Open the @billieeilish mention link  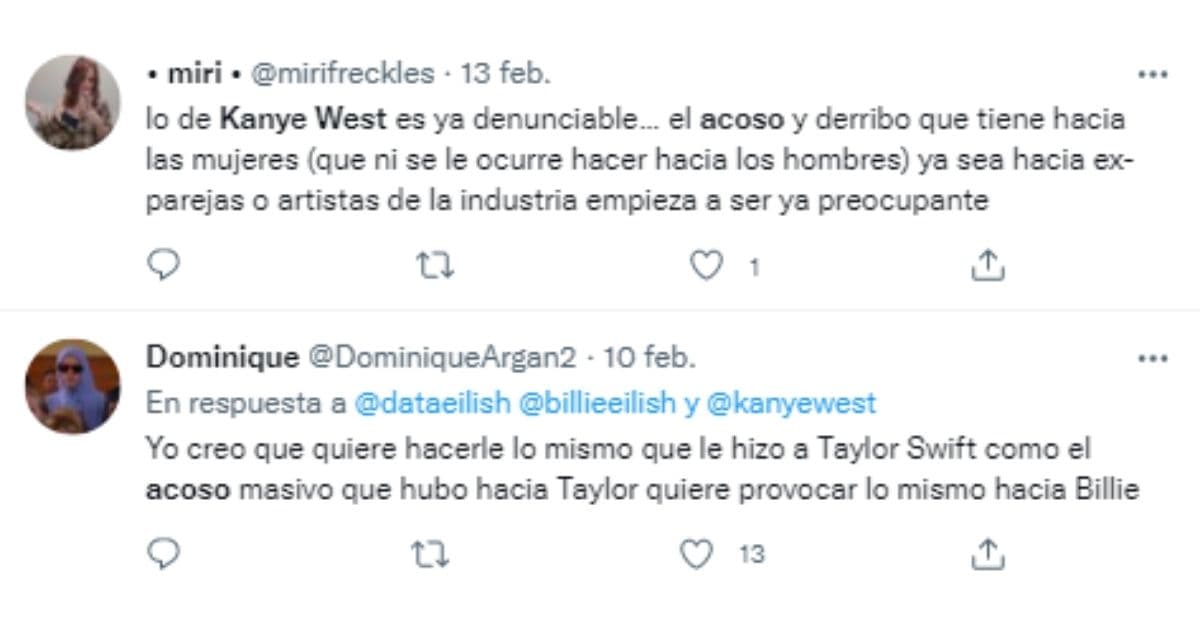point(604,402)
